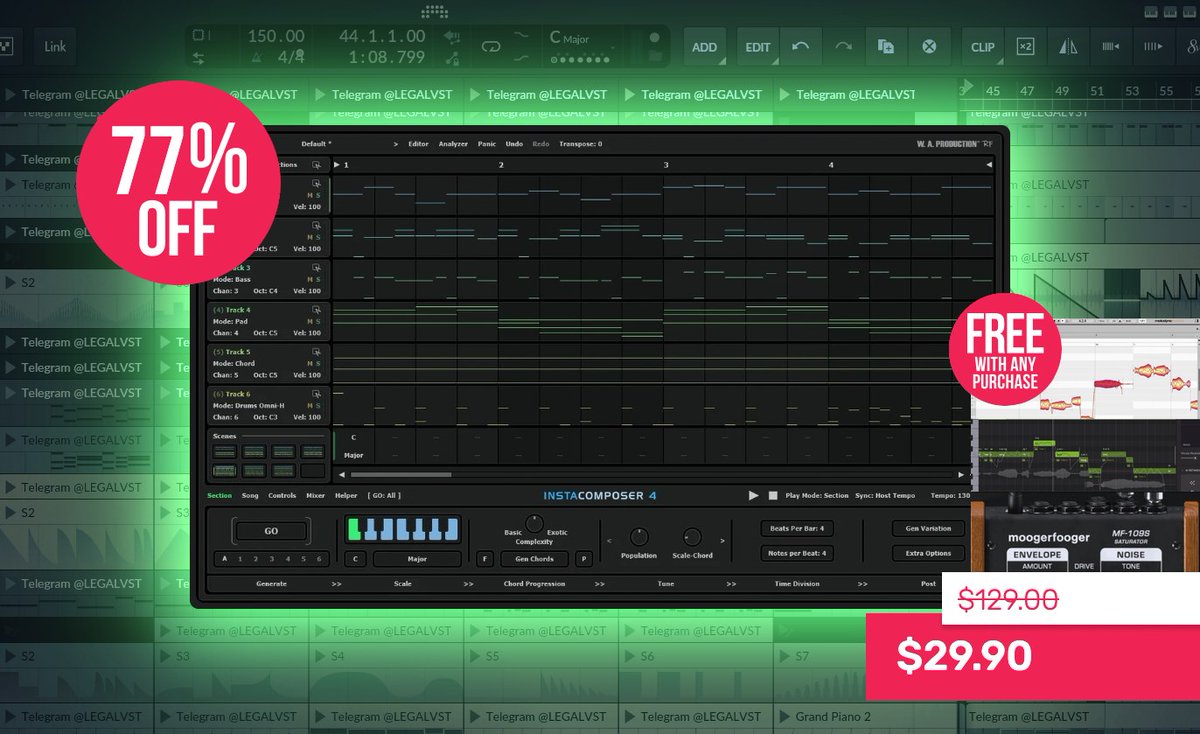Double clip length with the x2 icon

click(x=1025, y=46)
